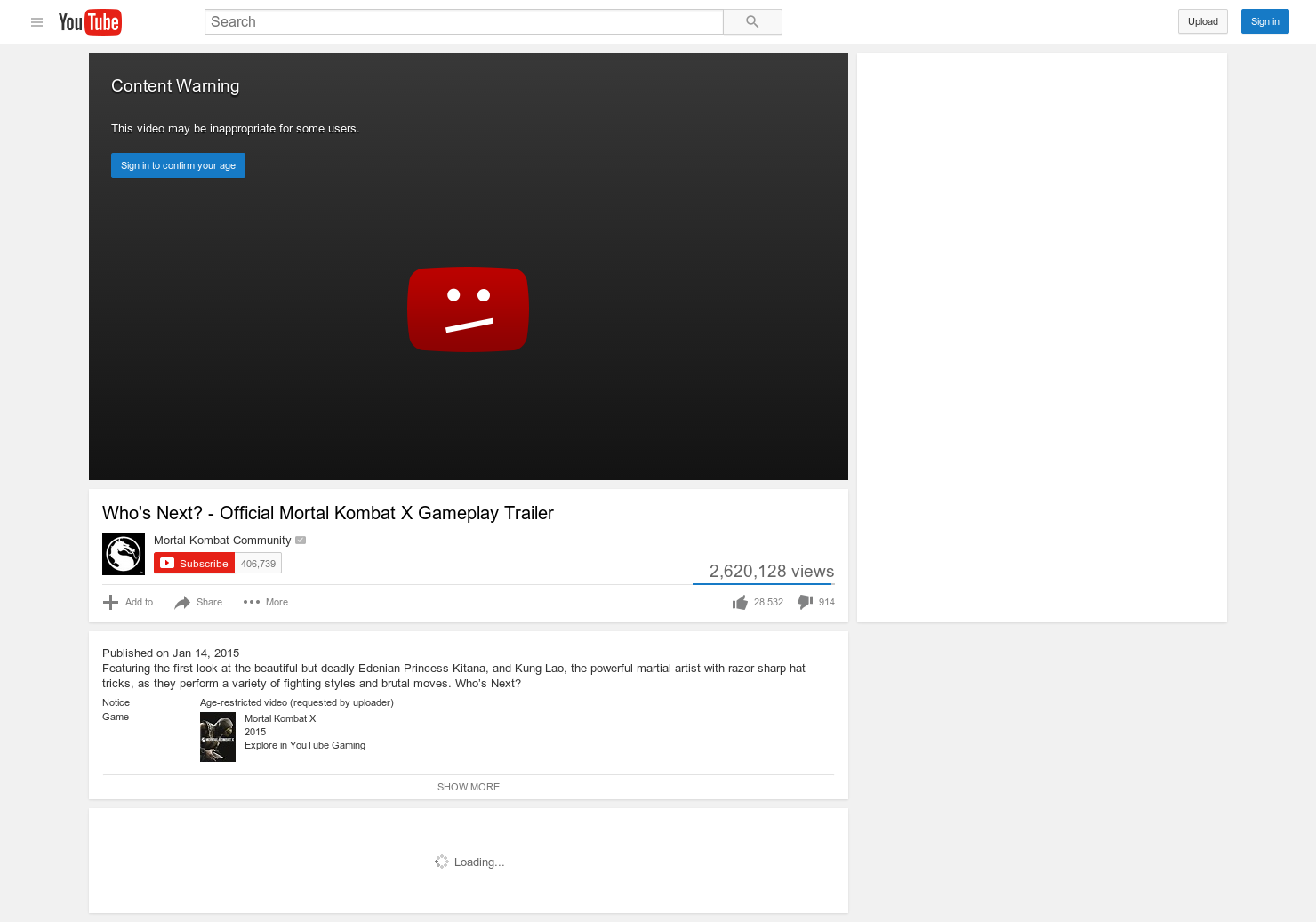Screen dimensions: 1316x922
Task: Click the 2,620,128 views count
Action: 772,571
